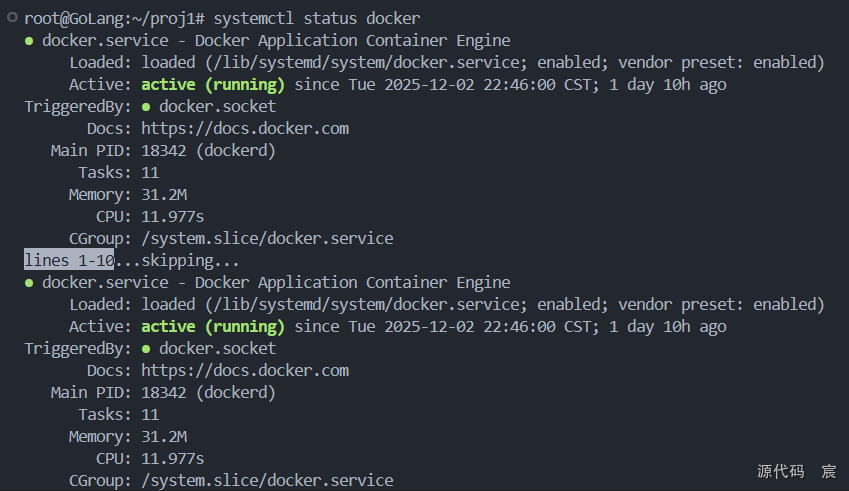Click 'CPU: 11.977s' in the first block
849x491 pixels.
point(150,217)
